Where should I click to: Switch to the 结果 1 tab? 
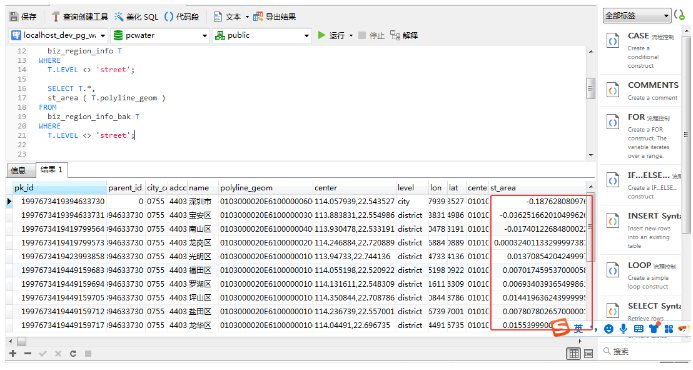pos(51,170)
